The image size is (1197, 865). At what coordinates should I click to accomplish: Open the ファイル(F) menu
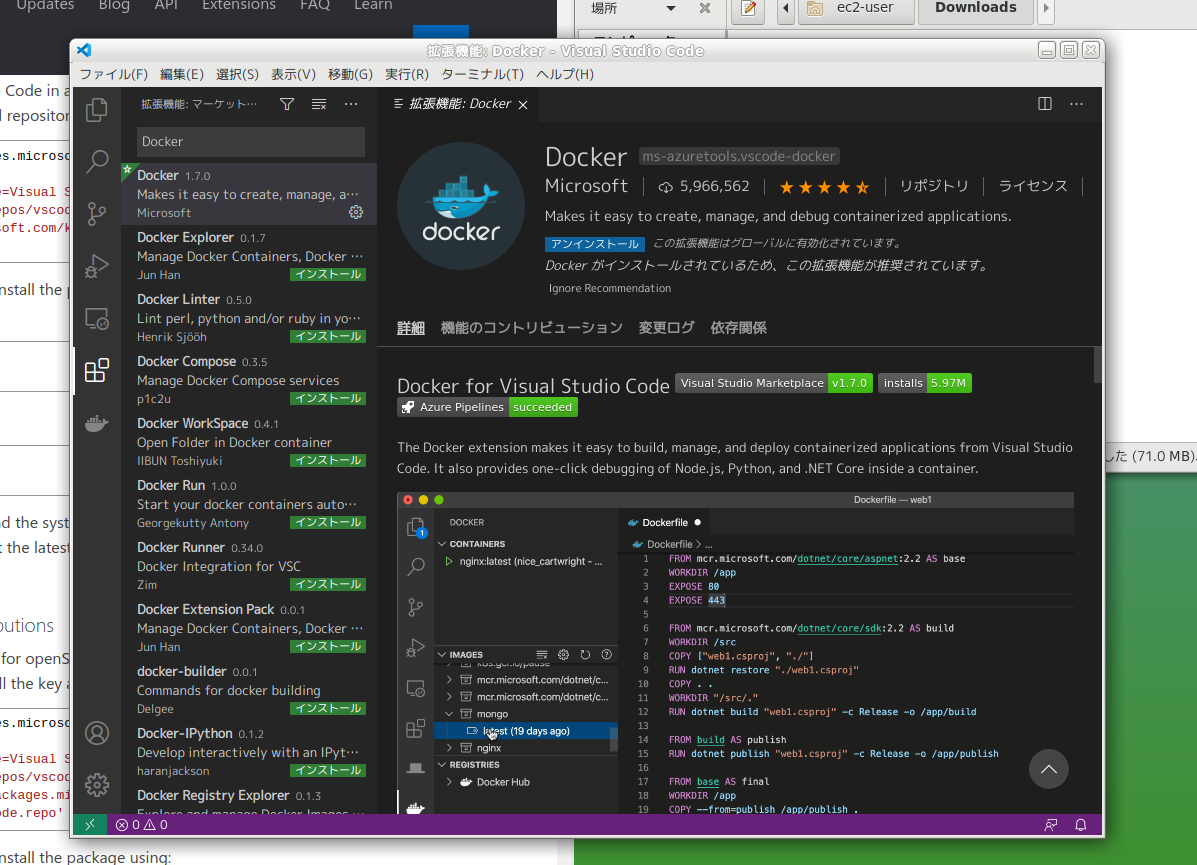tap(114, 74)
